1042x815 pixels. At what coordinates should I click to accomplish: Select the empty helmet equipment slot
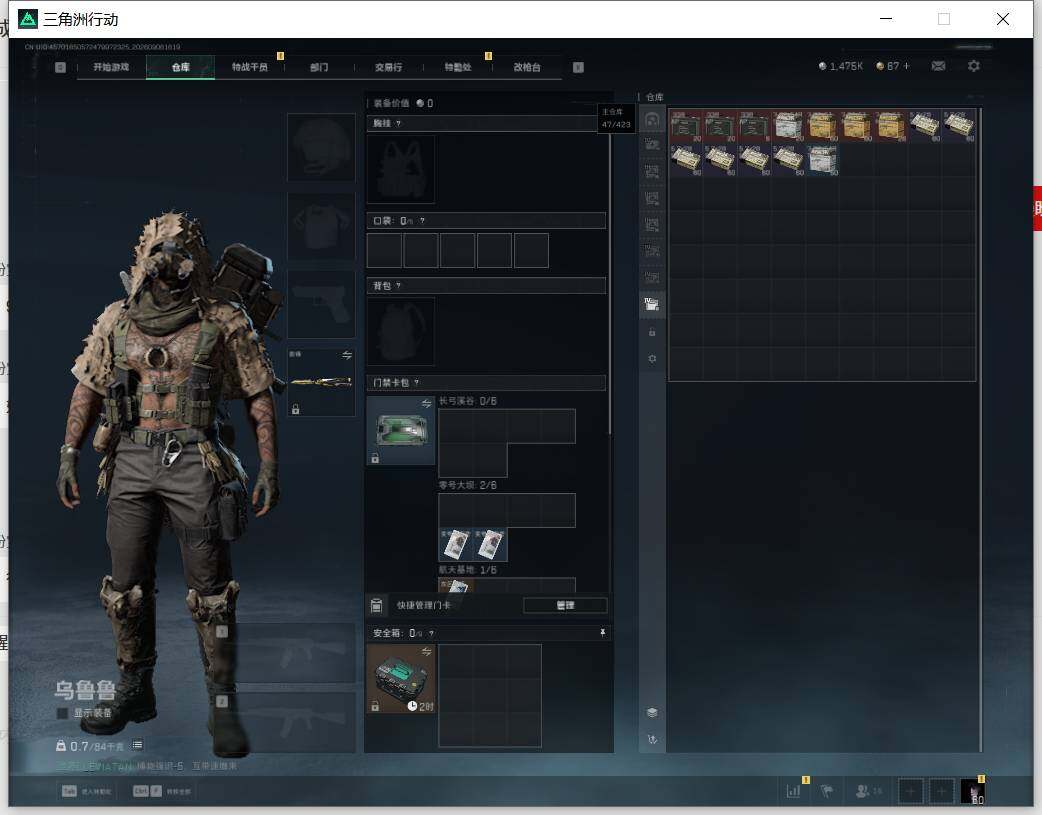(321, 147)
